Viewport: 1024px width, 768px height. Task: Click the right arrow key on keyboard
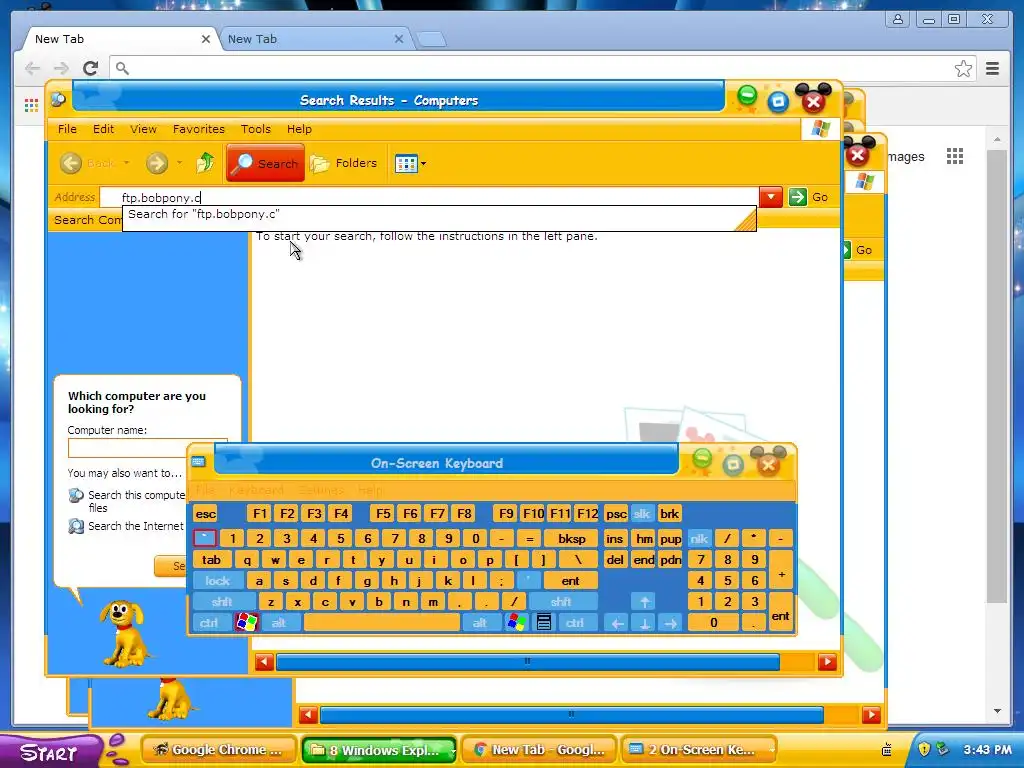coord(671,622)
